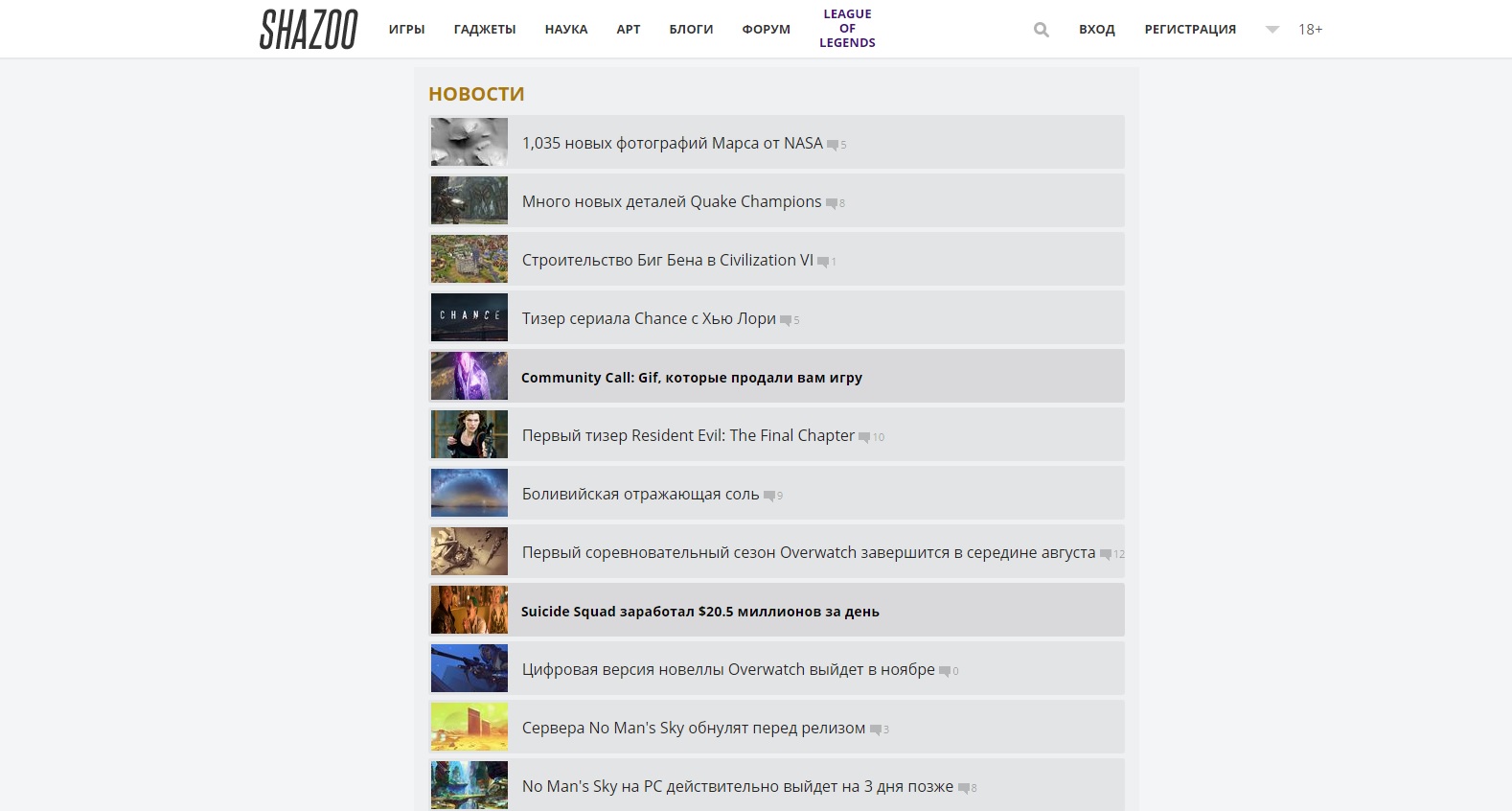Open the ИГРЫ menu section
1512x811 pixels.
406,30
